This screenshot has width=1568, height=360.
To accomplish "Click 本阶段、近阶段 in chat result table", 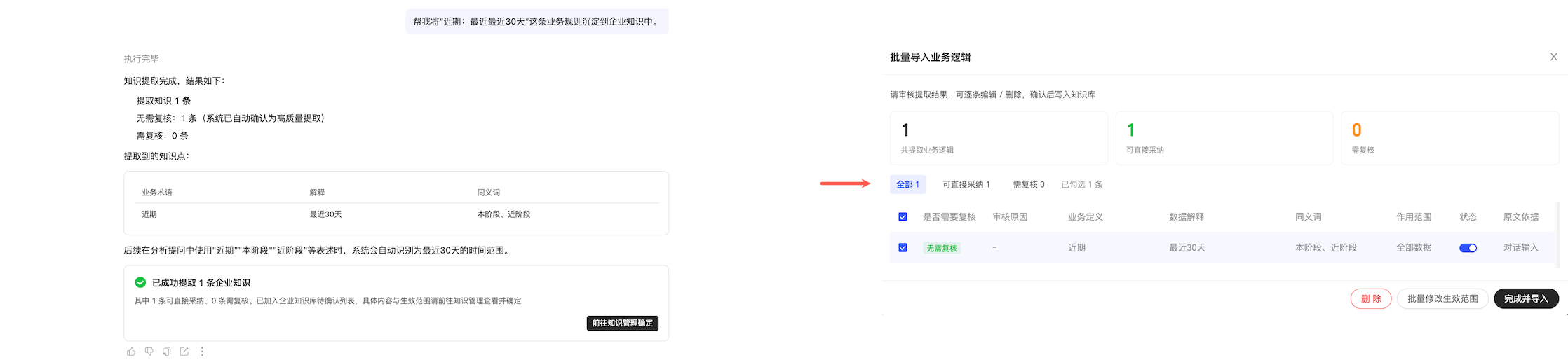I will [x=503, y=214].
